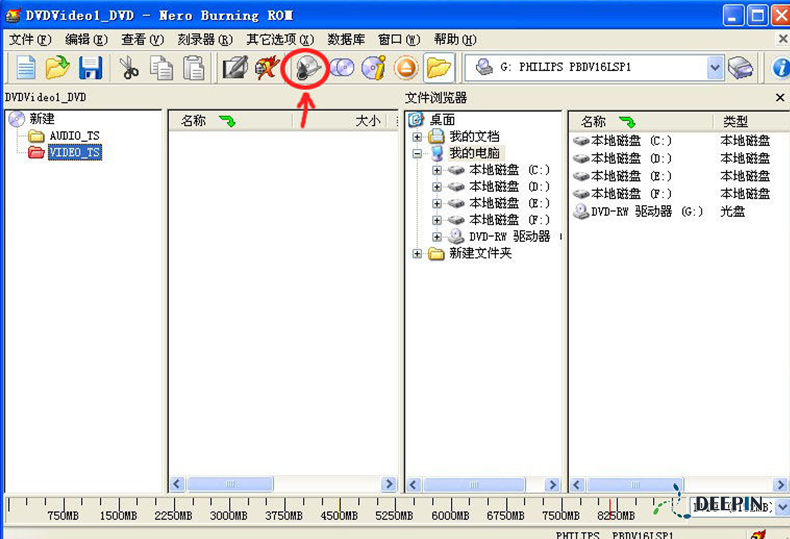Click the Cut scissors icon

129,68
